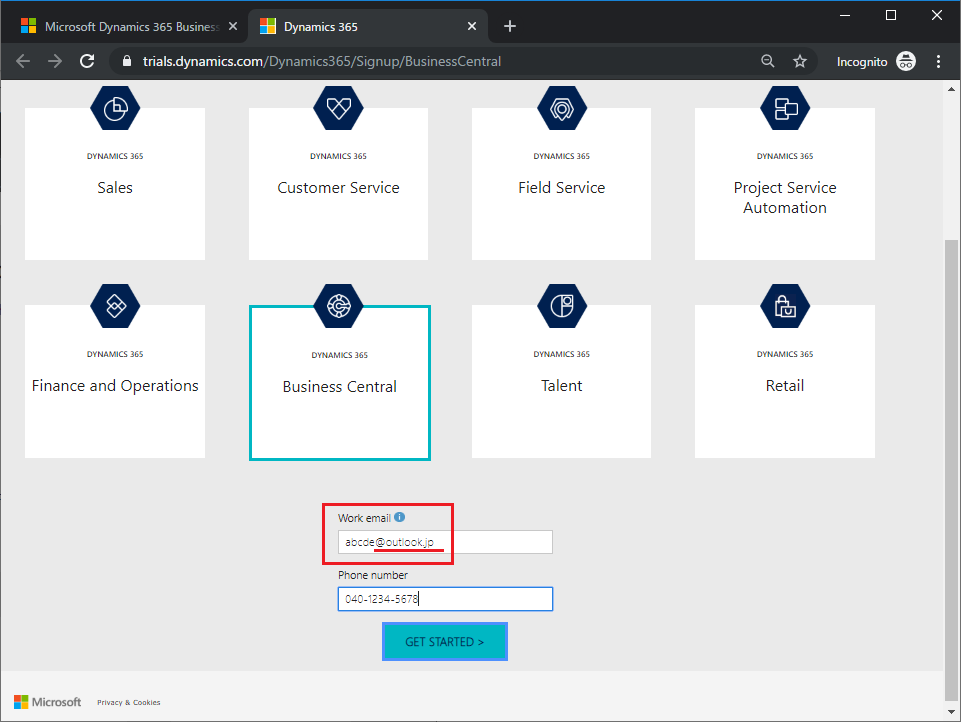
Task: Click the GET STARTED button
Action: [x=445, y=642]
